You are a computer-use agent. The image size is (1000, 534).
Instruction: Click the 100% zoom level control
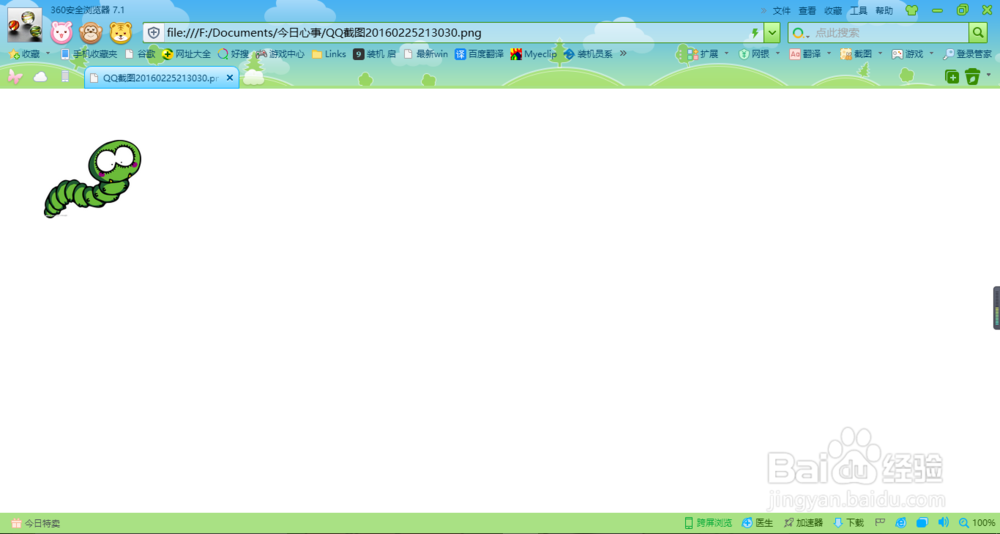[x=977, y=523]
